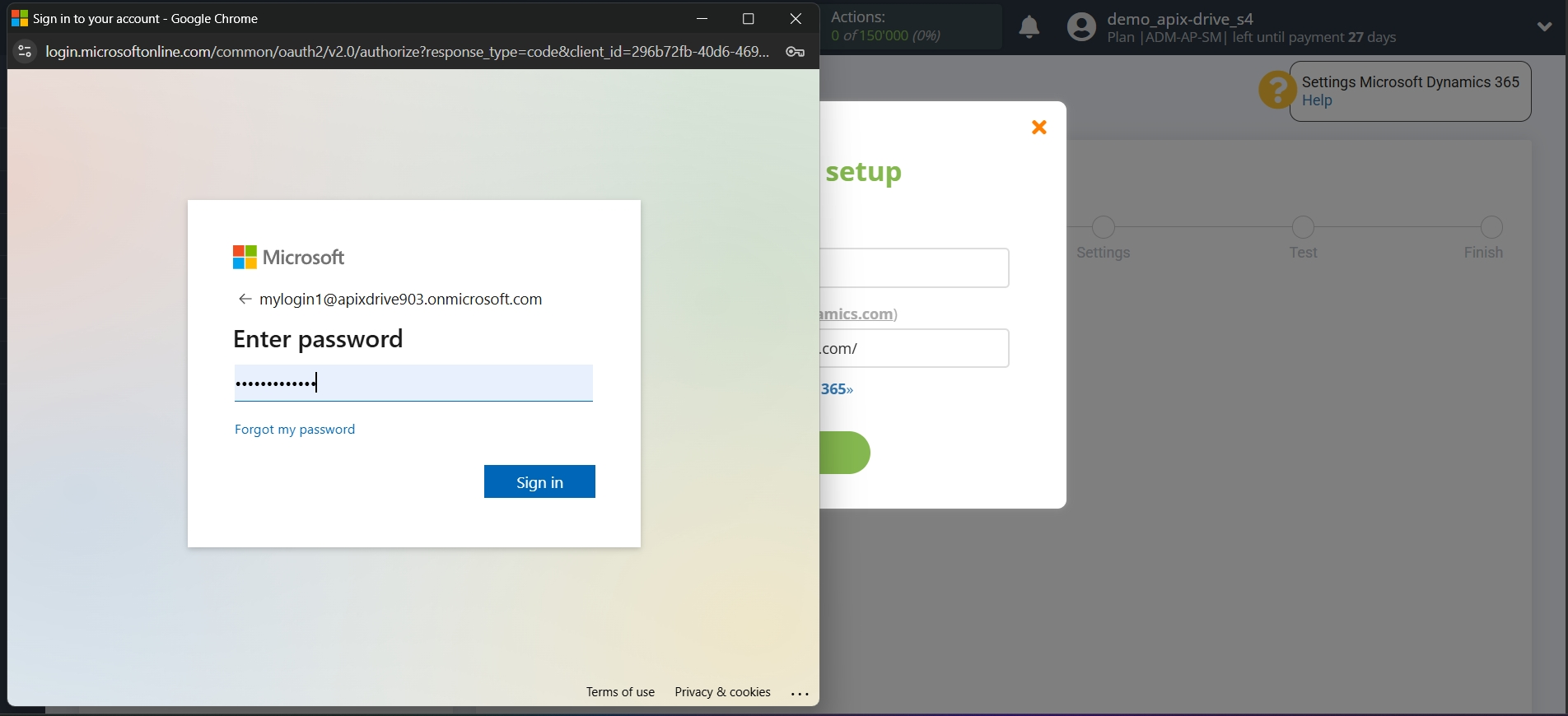The height and width of the screenshot is (716, 1568).
Task: Click the user avatar icon for demo_apix-drive_s4
Action: click(1081, 27)
